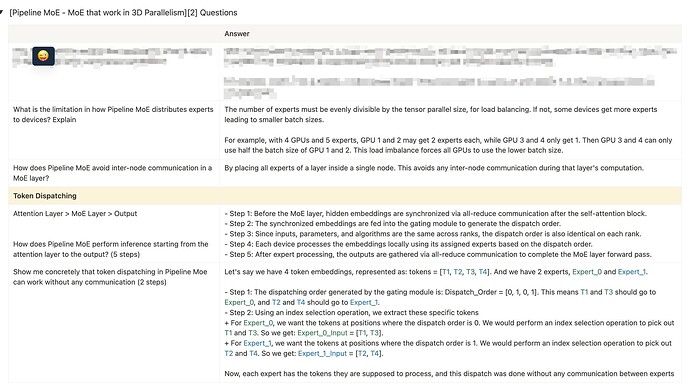The height and width of the screenshot is (391, 690).
Task: Select the question about expert distribution limitation
Action: (113, 114)
